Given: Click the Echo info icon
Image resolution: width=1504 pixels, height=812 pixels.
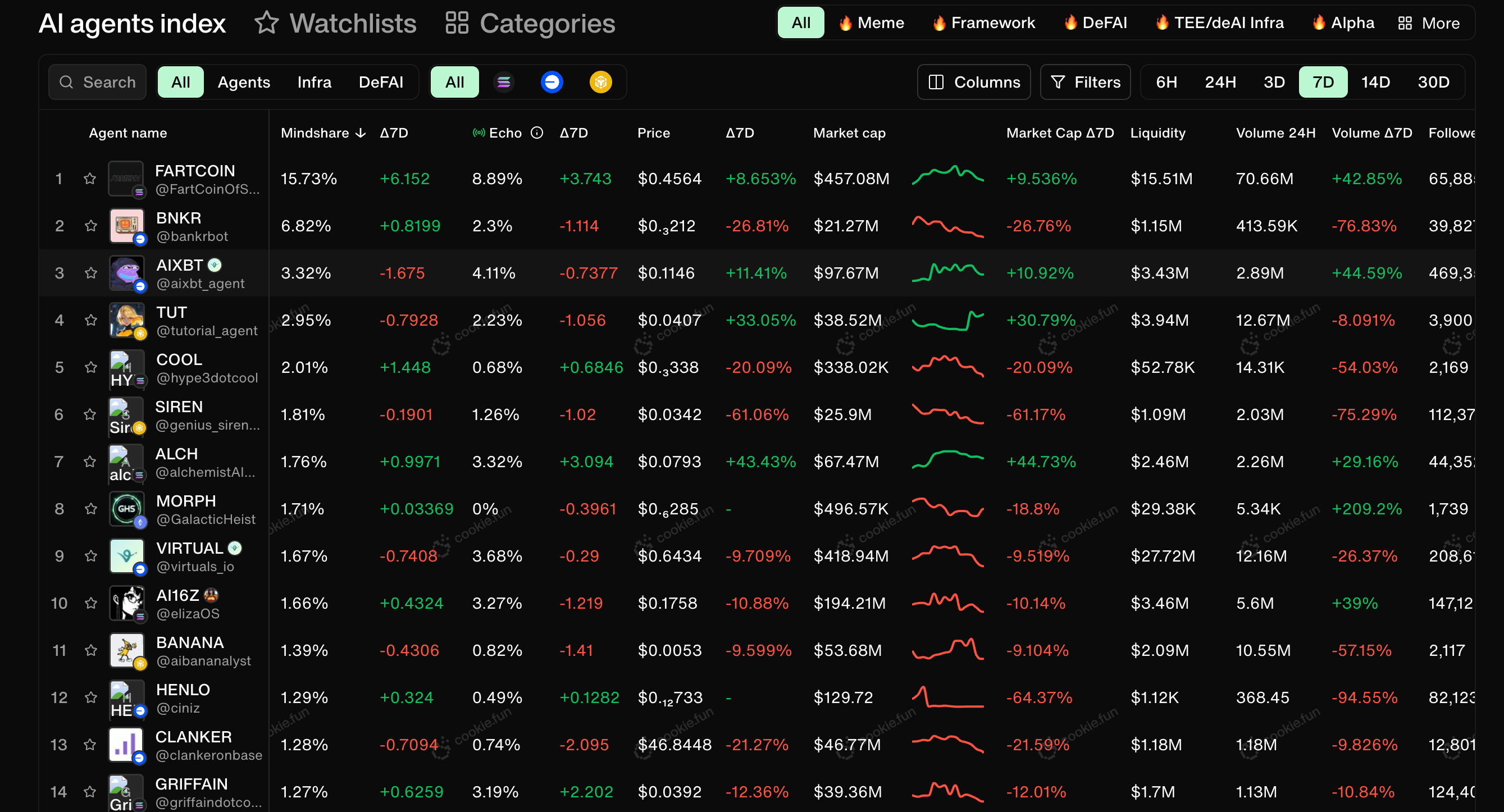Looking at the screenshot, I should [x=536, y=133].
